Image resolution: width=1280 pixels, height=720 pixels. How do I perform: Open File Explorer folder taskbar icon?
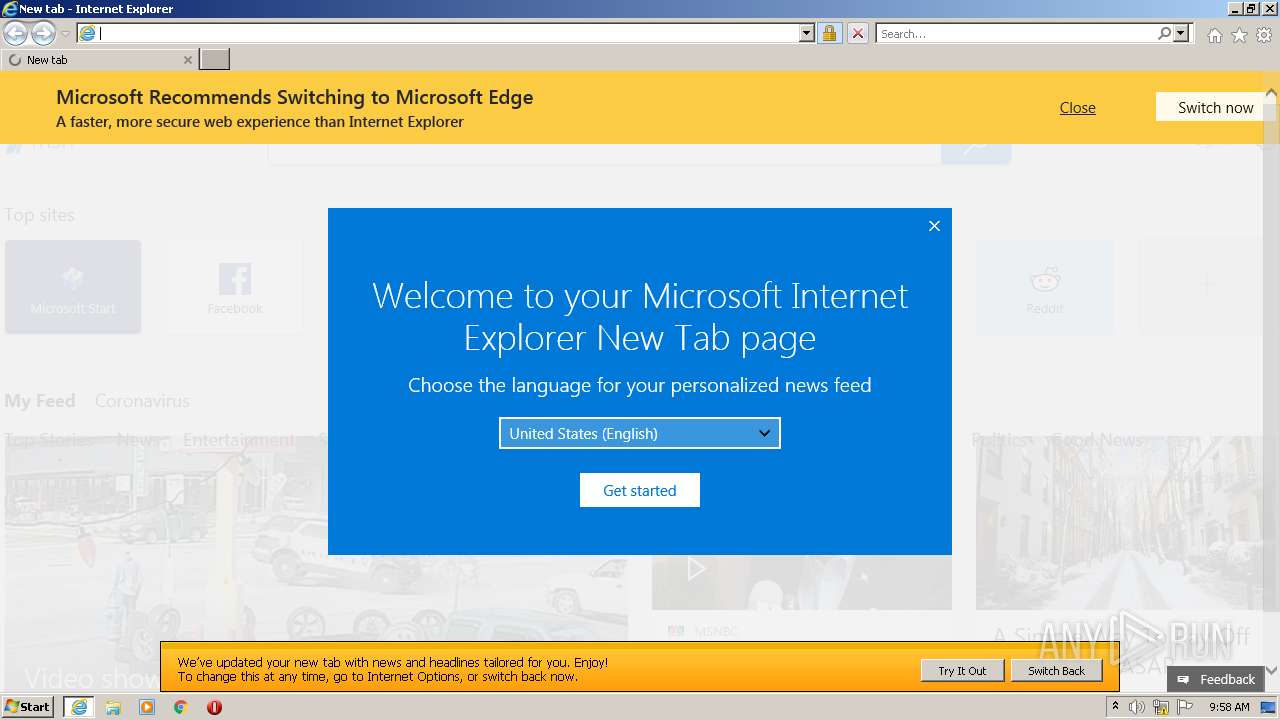click(113, 707)
